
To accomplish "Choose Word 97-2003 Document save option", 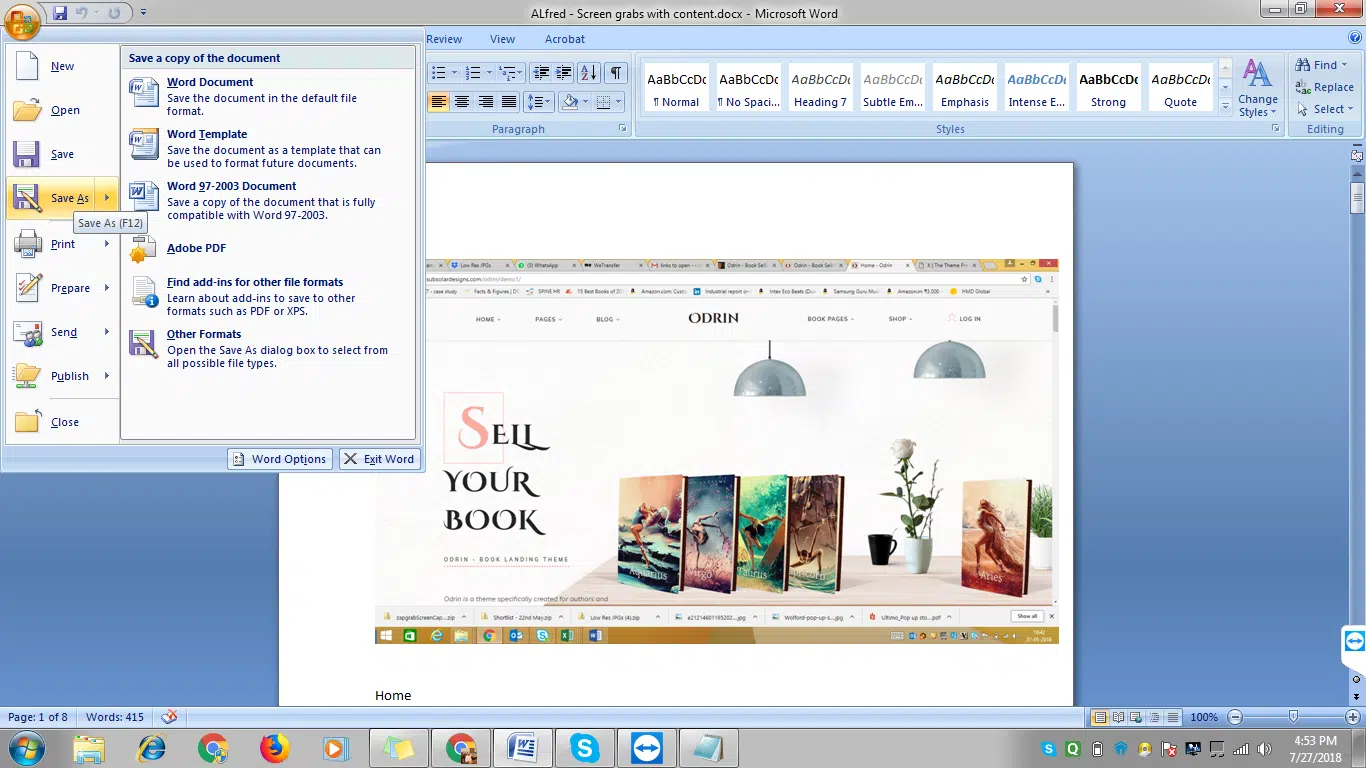I will [x=231, y=186].
